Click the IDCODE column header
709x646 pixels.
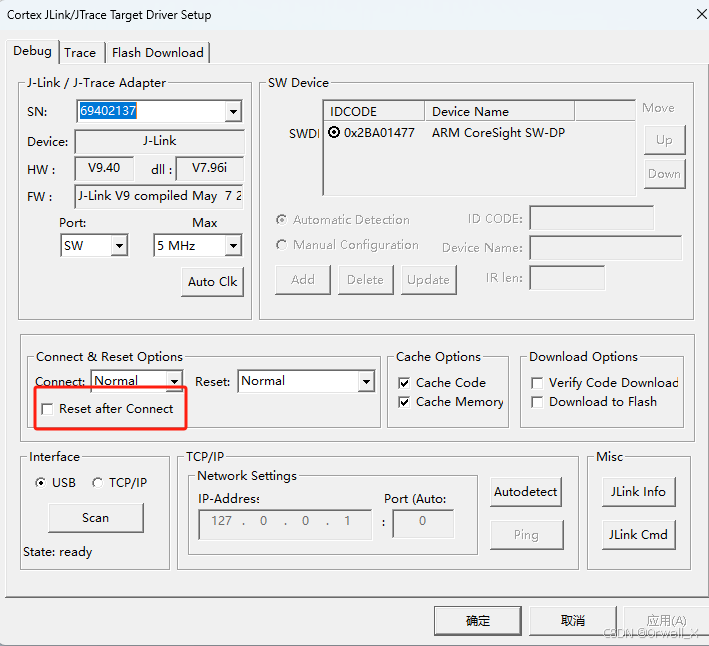[x=374, y=111]
